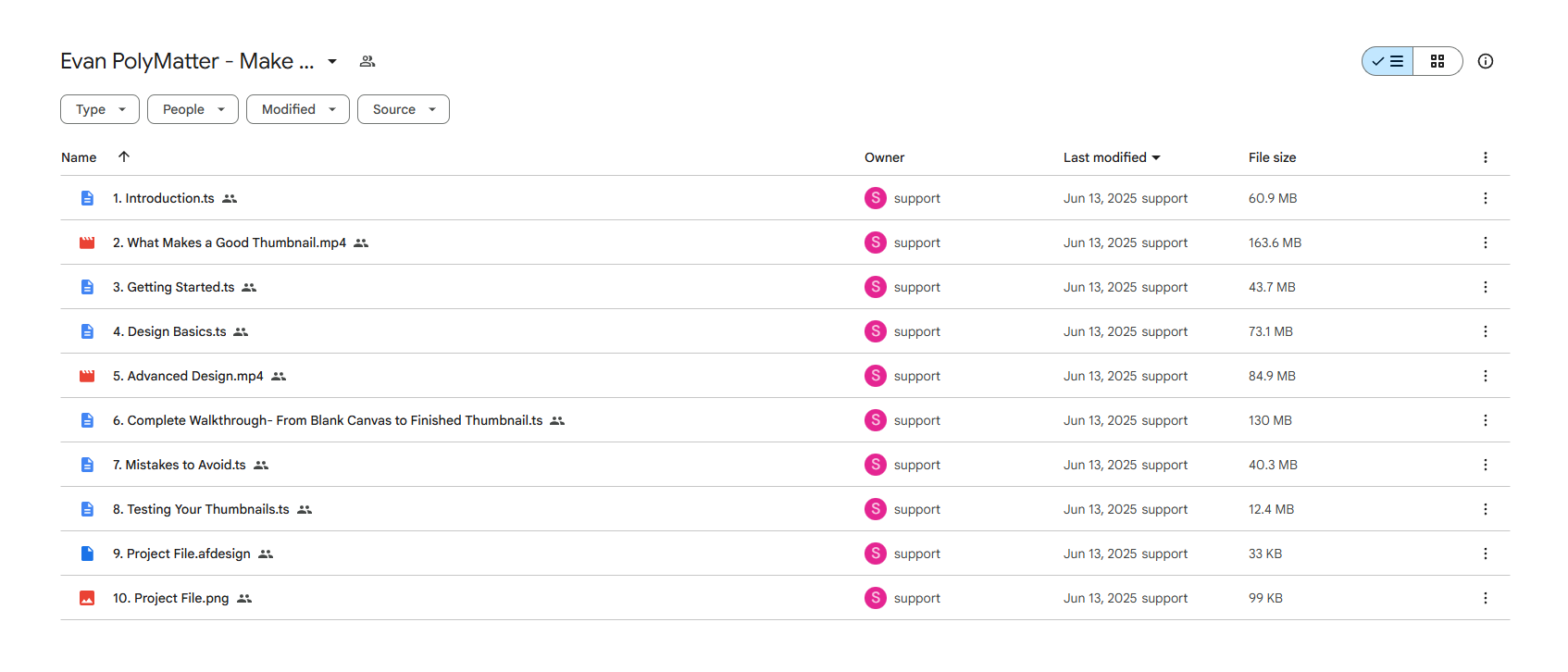Click the image icon for 10. Project File.png
The height and width of the screenshot is (672, 1568).
(87, 598)
